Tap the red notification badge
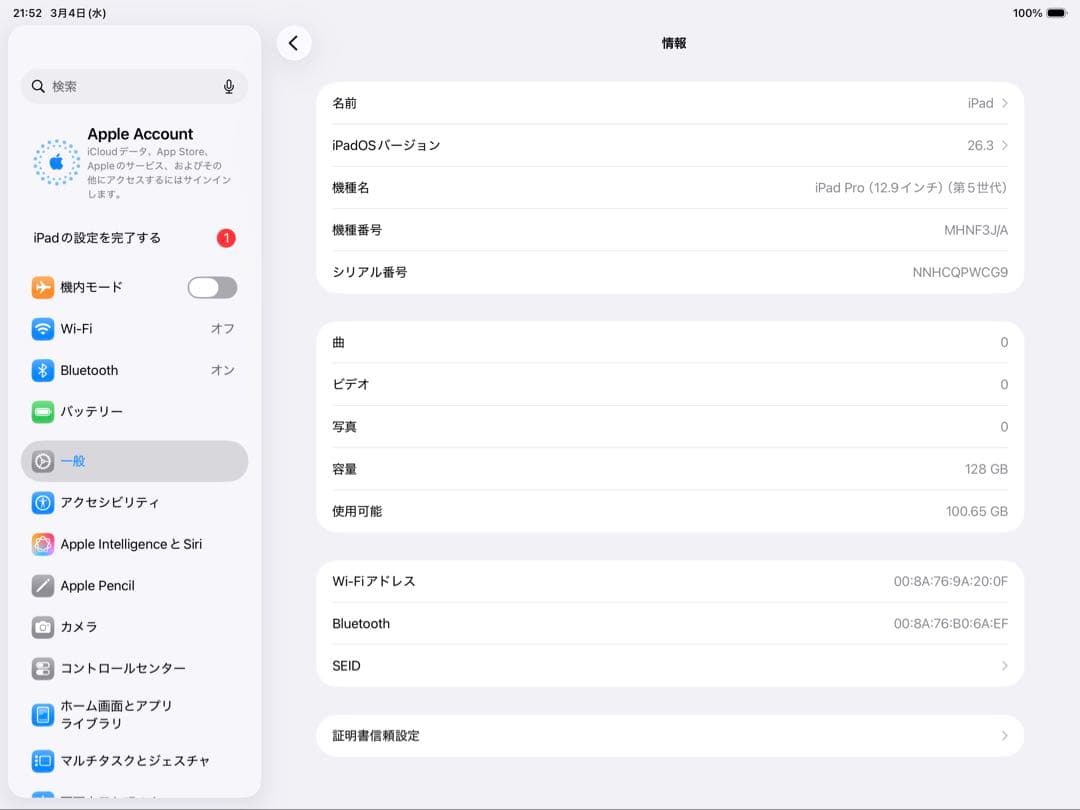Image resolution: width=1080 pixels, height=810 pixels. (226, 238)
